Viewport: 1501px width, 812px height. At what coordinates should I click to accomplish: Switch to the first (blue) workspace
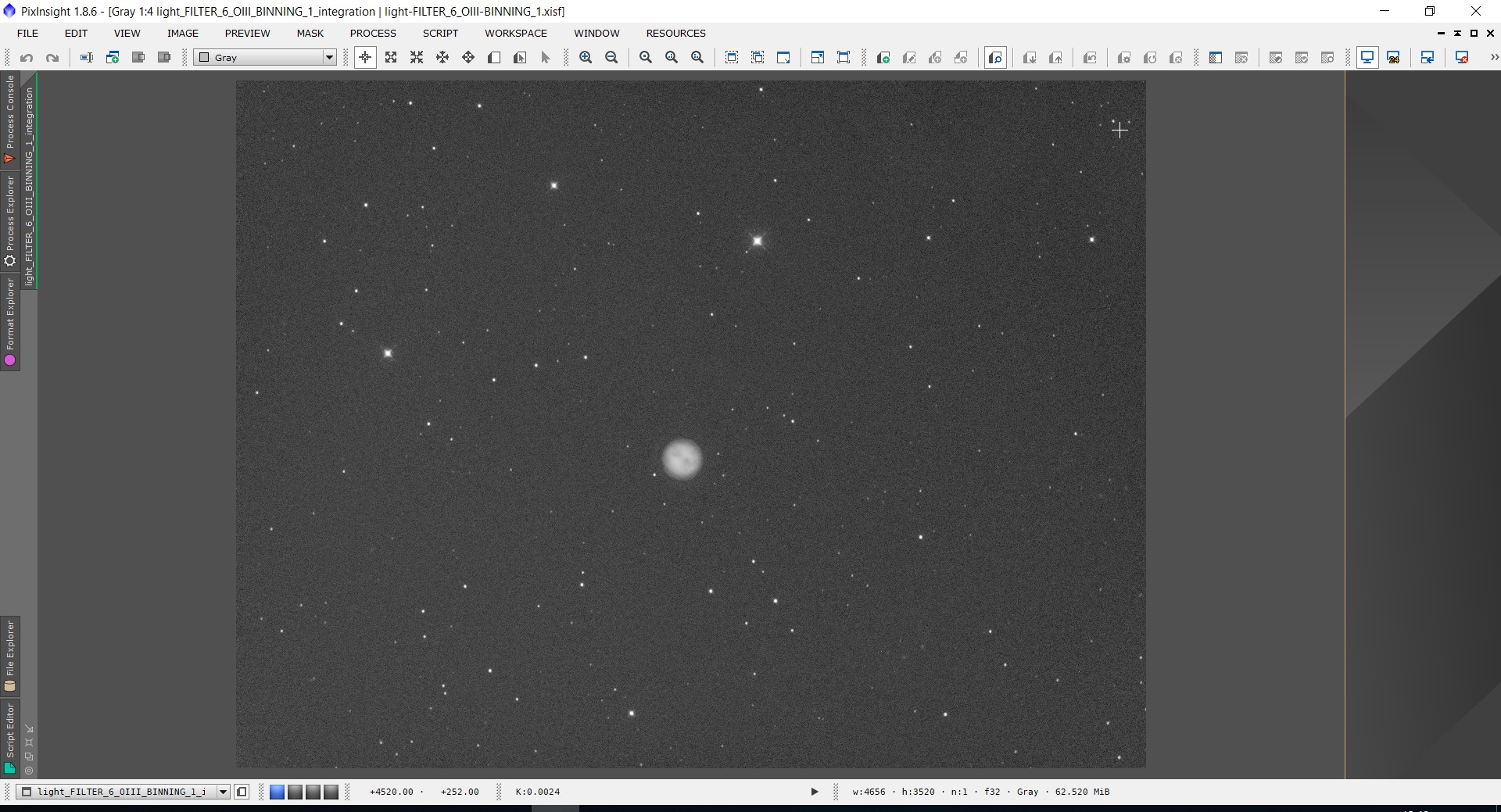click(x=277, y=792)
